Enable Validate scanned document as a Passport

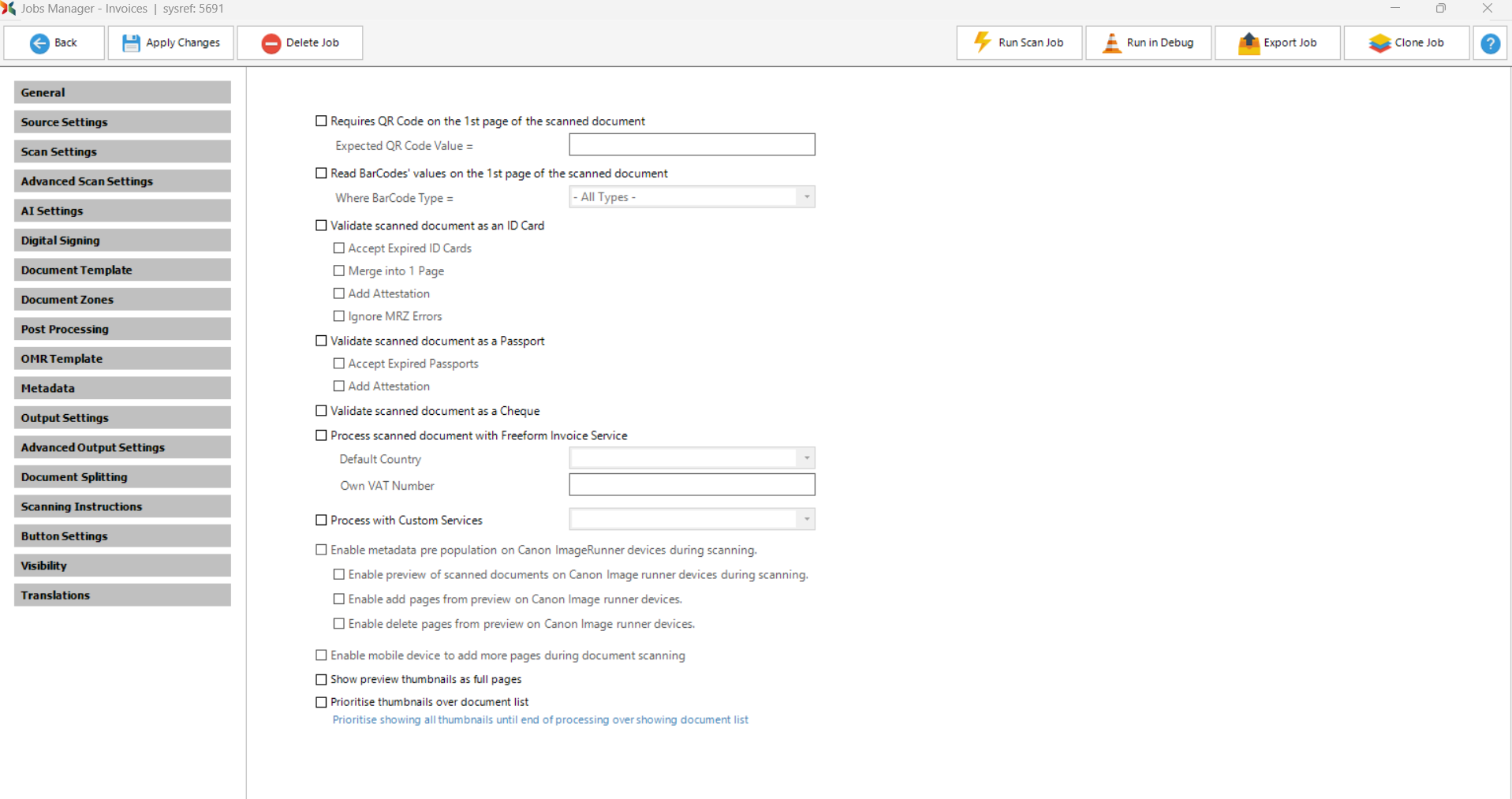coord(321,341)
